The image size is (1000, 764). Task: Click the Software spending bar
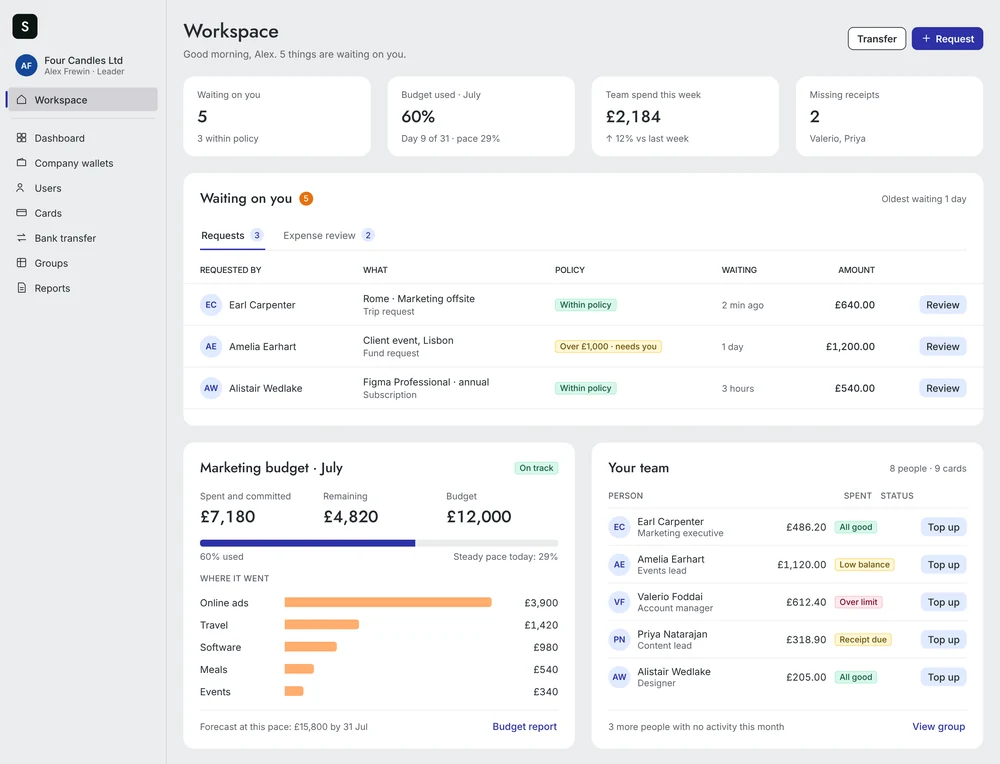click(x=311, y=647)
